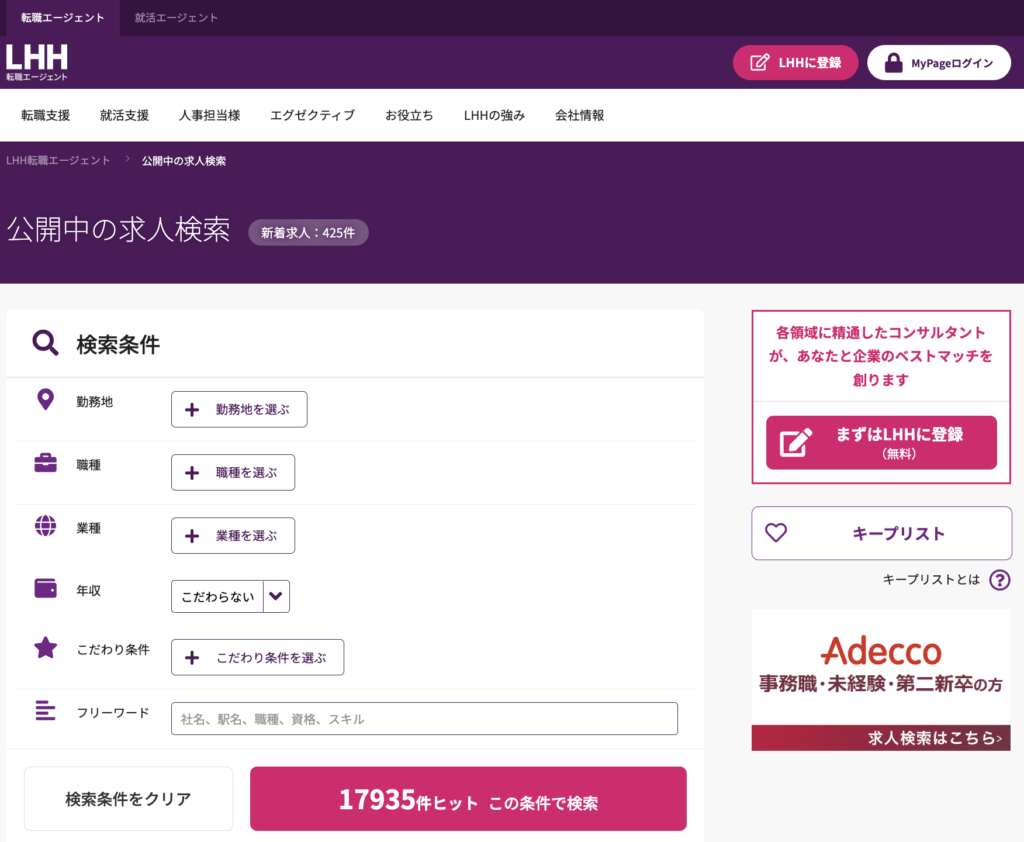
Task: Click 公開中の求人検索 breadcrumb text
Action: click(184, 161)
